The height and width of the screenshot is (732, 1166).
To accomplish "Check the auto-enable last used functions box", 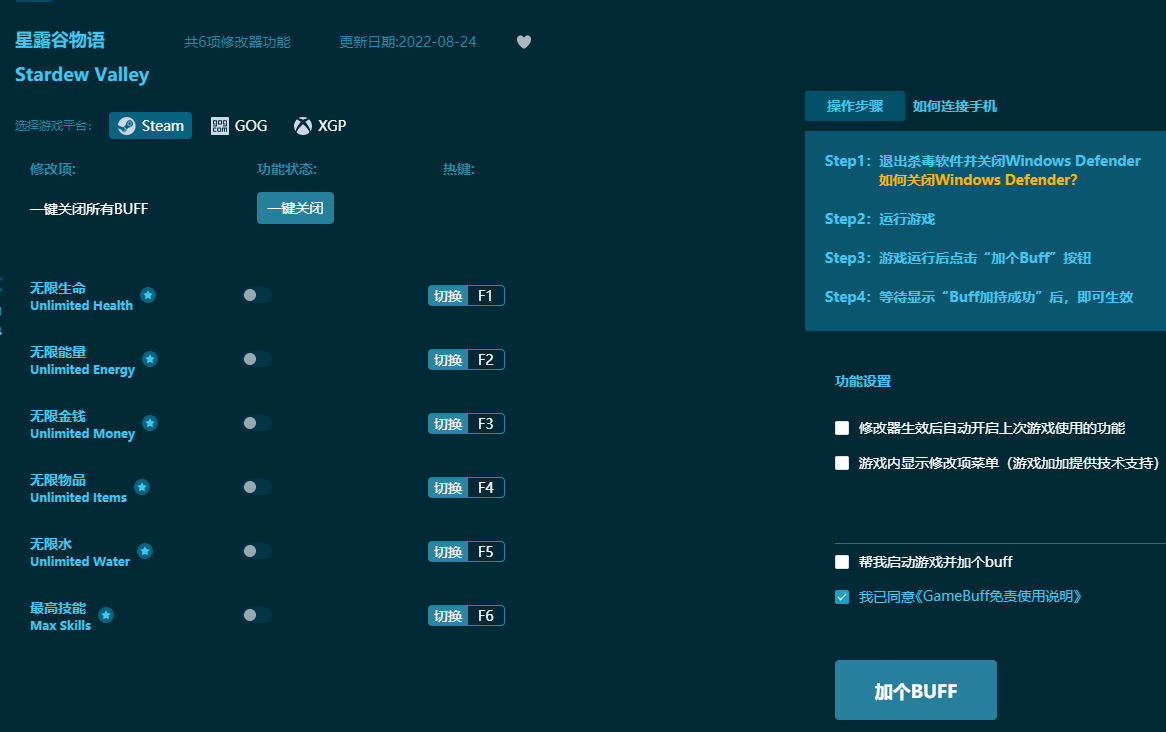I will [842, 428].
